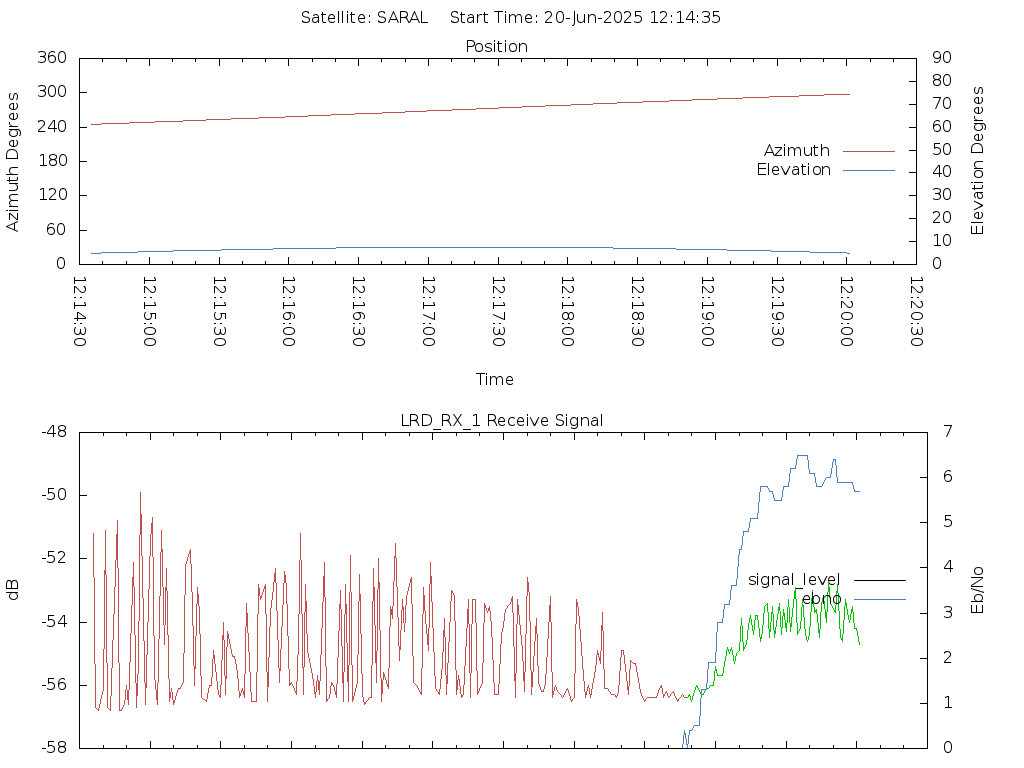Image resolution: width=1024 pixels, height=768 pixels.
Task: Click the 3 tick on Eb/No axis
Action: click(x=948, y=613)
